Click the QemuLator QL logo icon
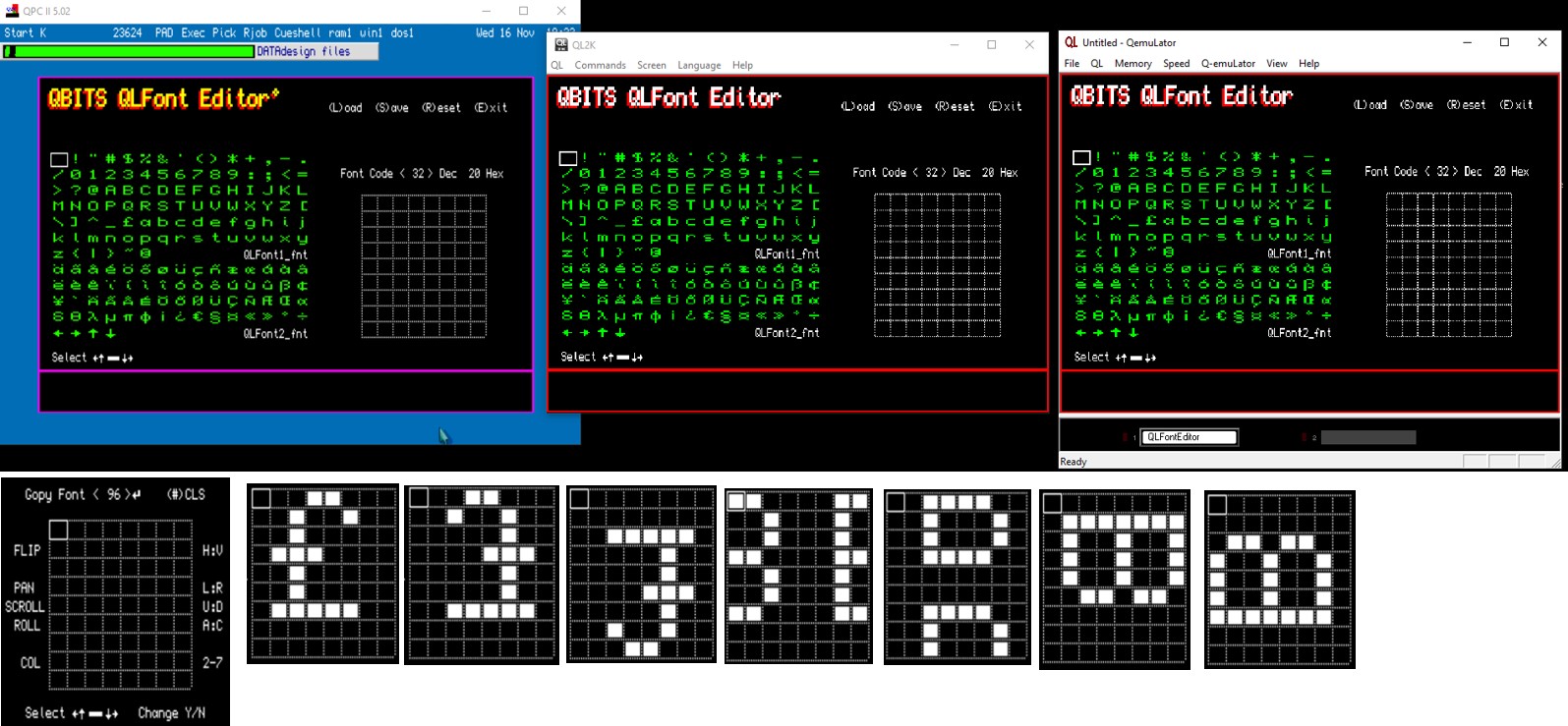 click(1072, 42)
